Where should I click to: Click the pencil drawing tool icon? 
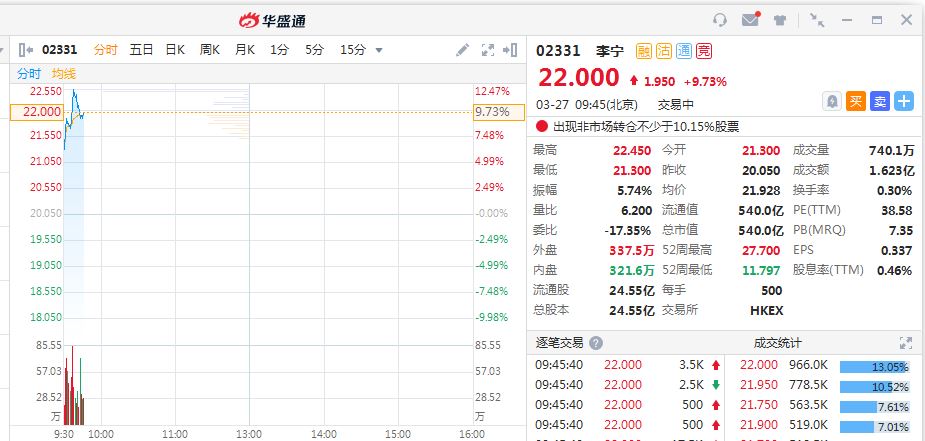[462, 50]
